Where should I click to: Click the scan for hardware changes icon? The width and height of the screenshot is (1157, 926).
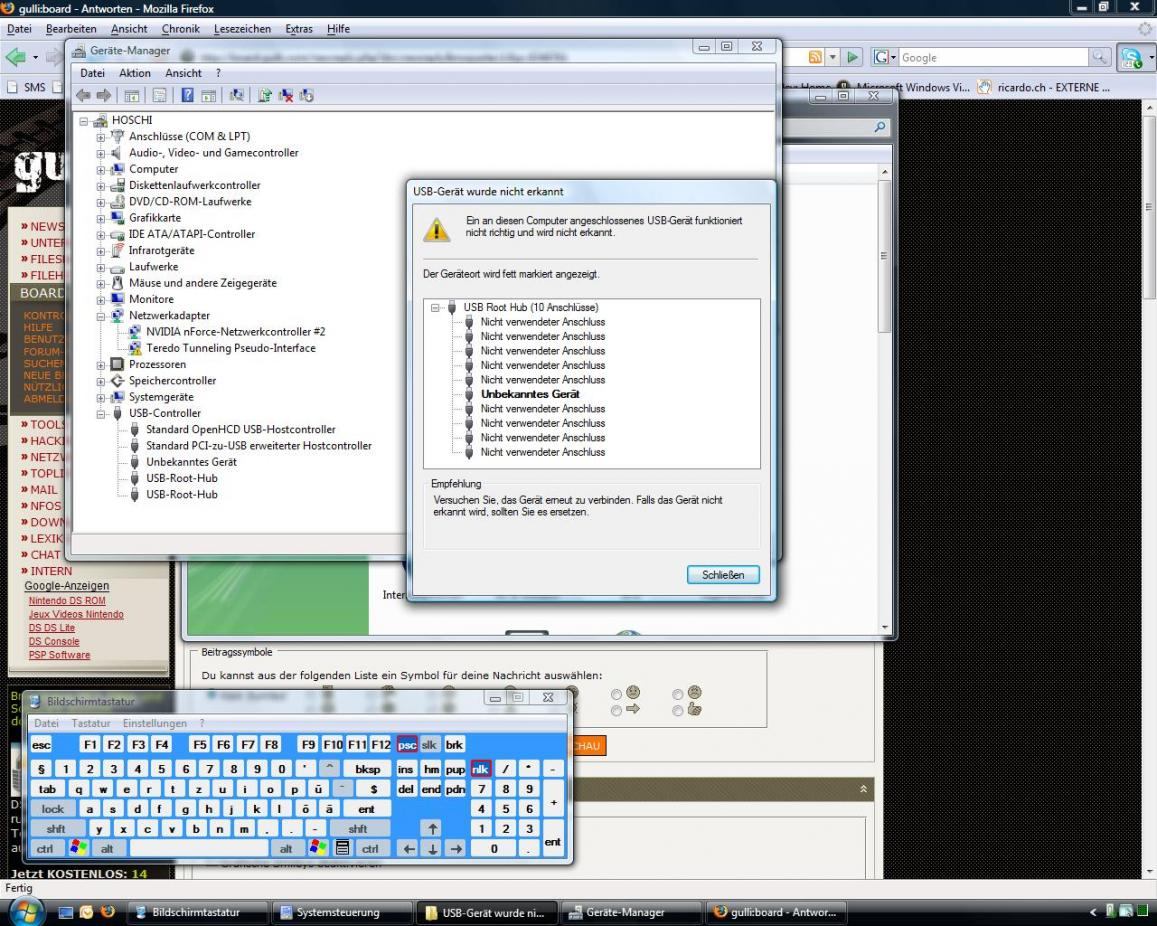point(237,95)
